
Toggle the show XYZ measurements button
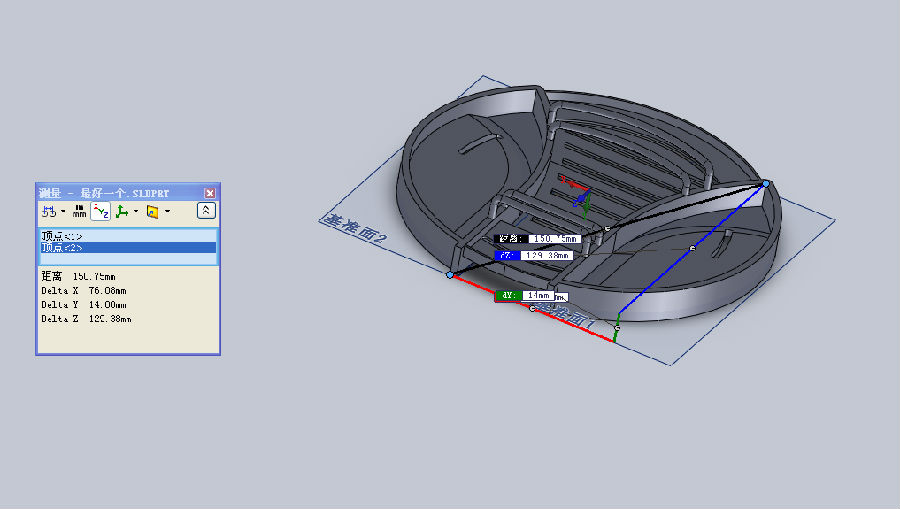(101, 211)
